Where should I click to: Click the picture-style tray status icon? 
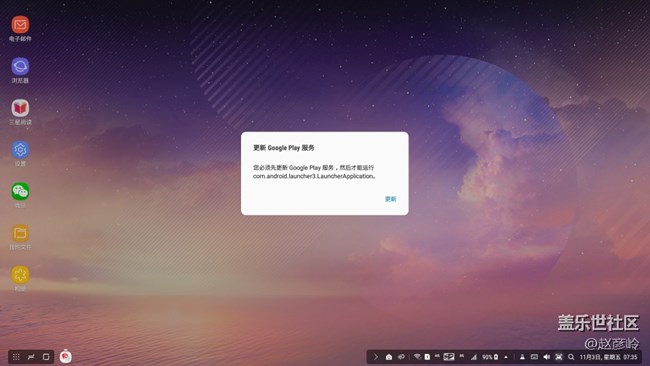(449, 357)
